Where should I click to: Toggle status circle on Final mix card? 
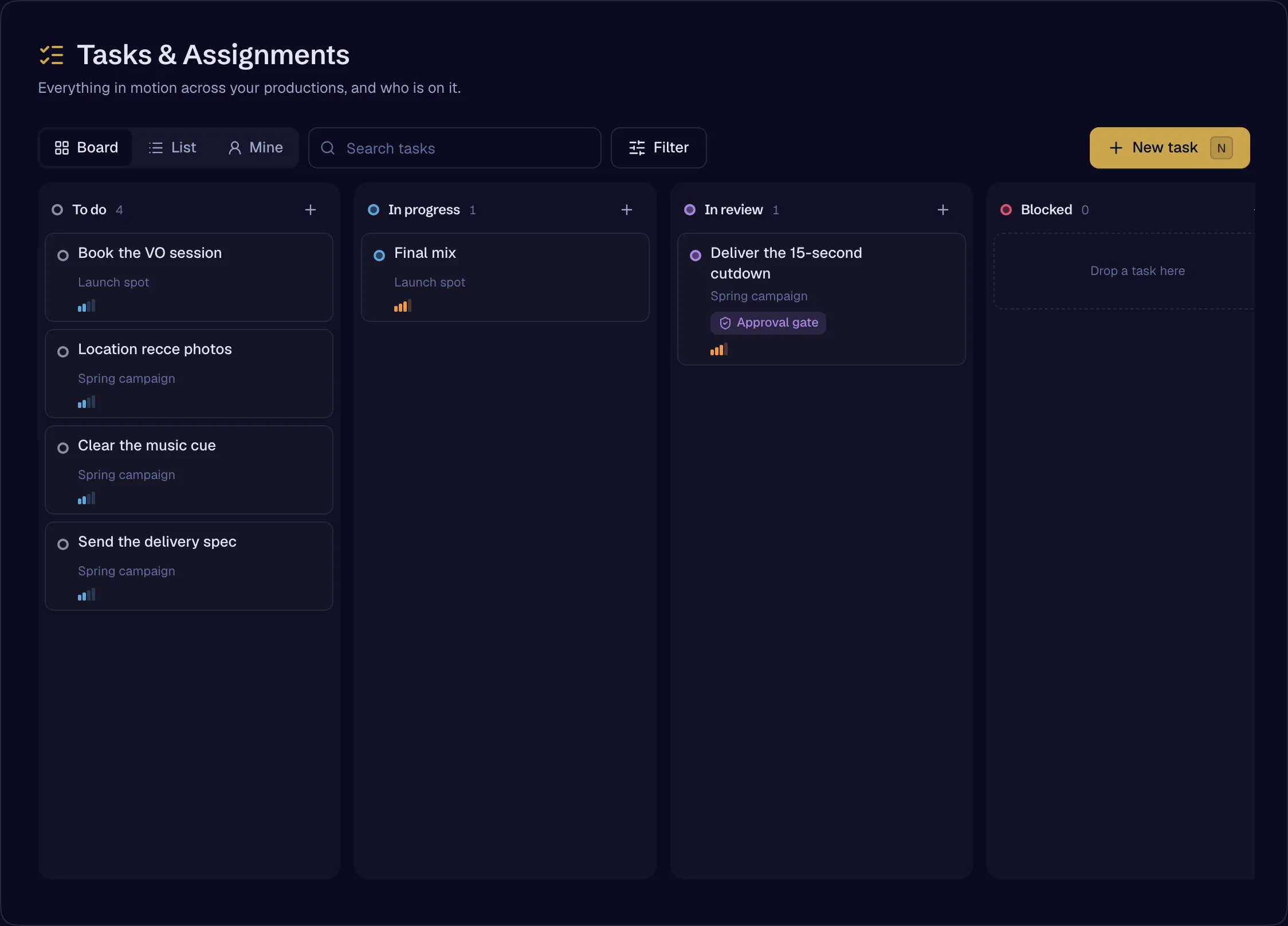tap(379, 255)
